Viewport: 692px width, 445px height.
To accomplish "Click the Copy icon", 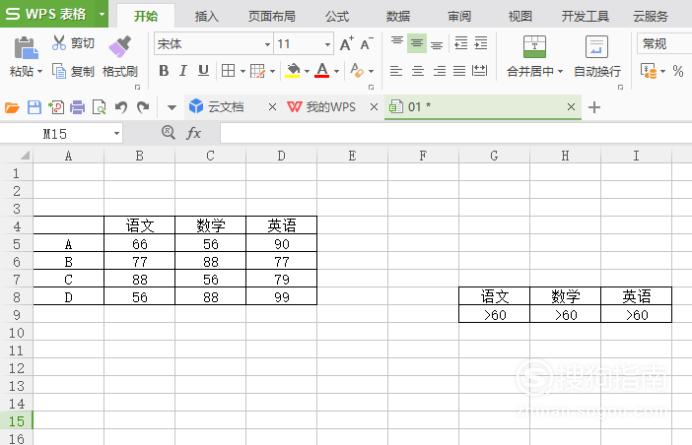I will point(59,71).
